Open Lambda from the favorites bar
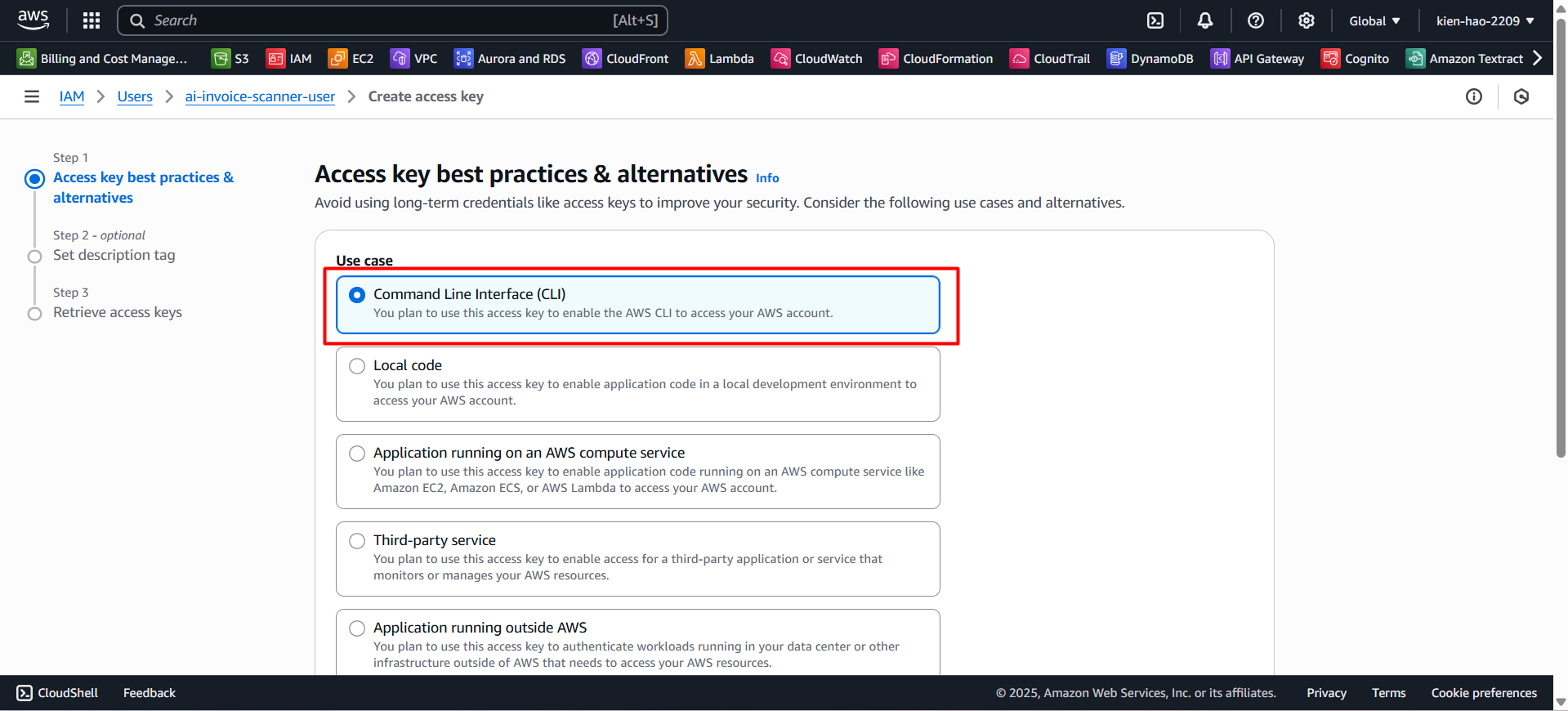The width and height of the screenshot is (1568, 711). tap(720, 59)
